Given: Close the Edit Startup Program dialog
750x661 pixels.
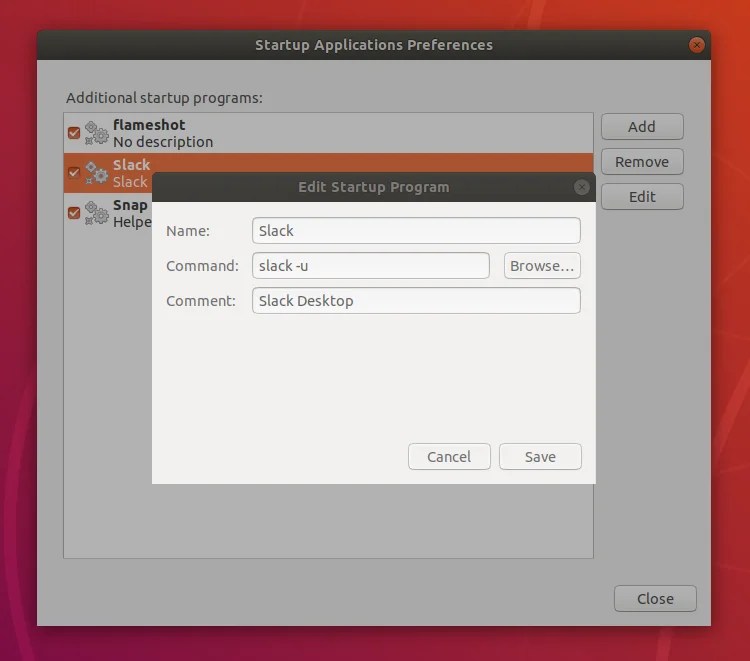Looking at the screenshot, I should click(x=581, y=187).
